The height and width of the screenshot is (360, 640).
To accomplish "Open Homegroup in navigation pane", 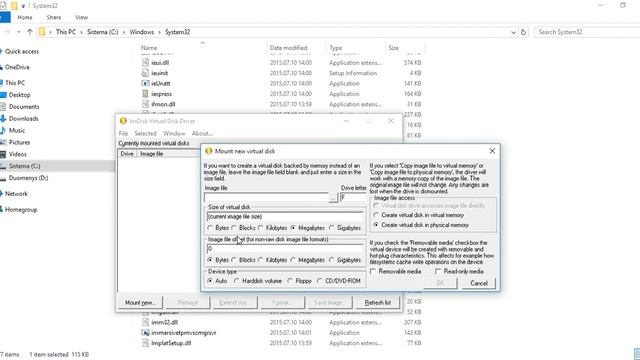I will click(x=21, y=209).
